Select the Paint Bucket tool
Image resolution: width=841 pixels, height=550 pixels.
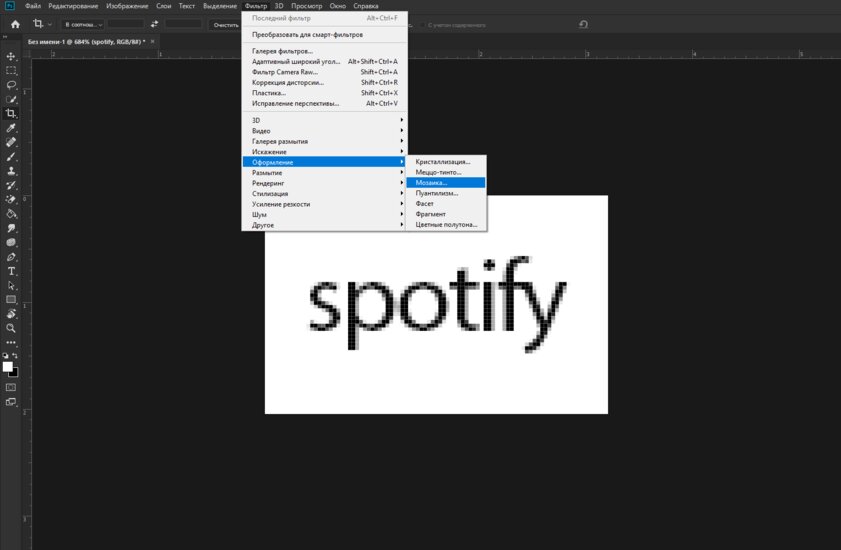11,214
